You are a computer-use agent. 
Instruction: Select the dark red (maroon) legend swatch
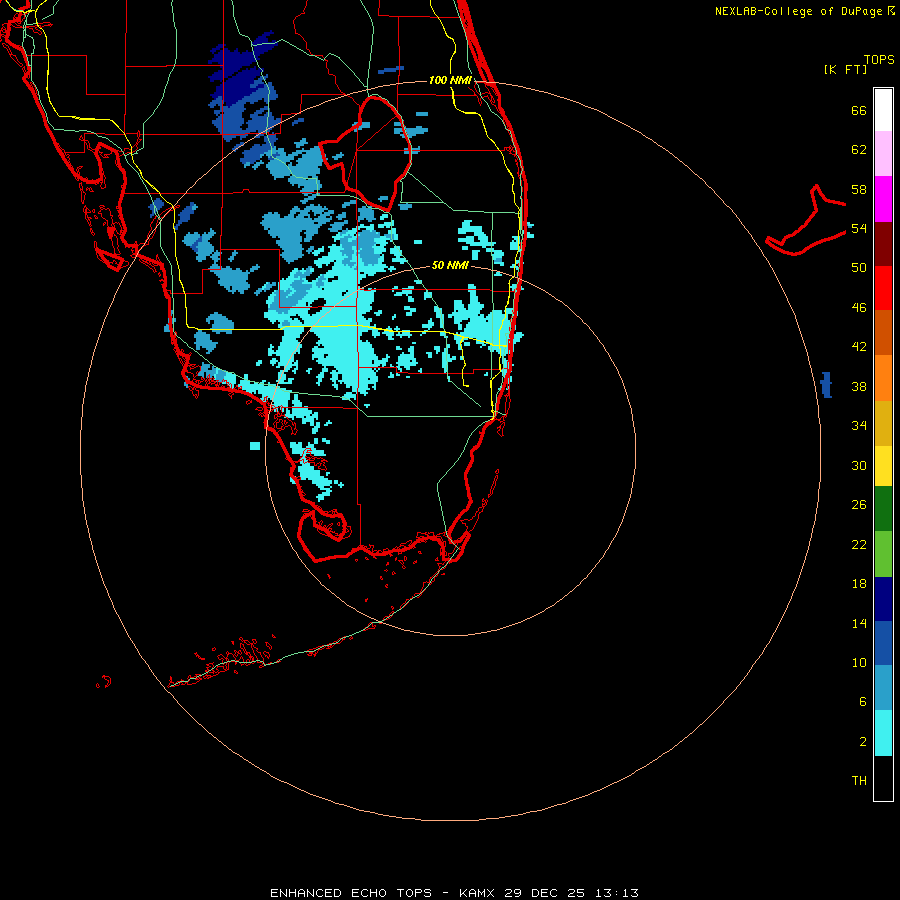(883, 244)
